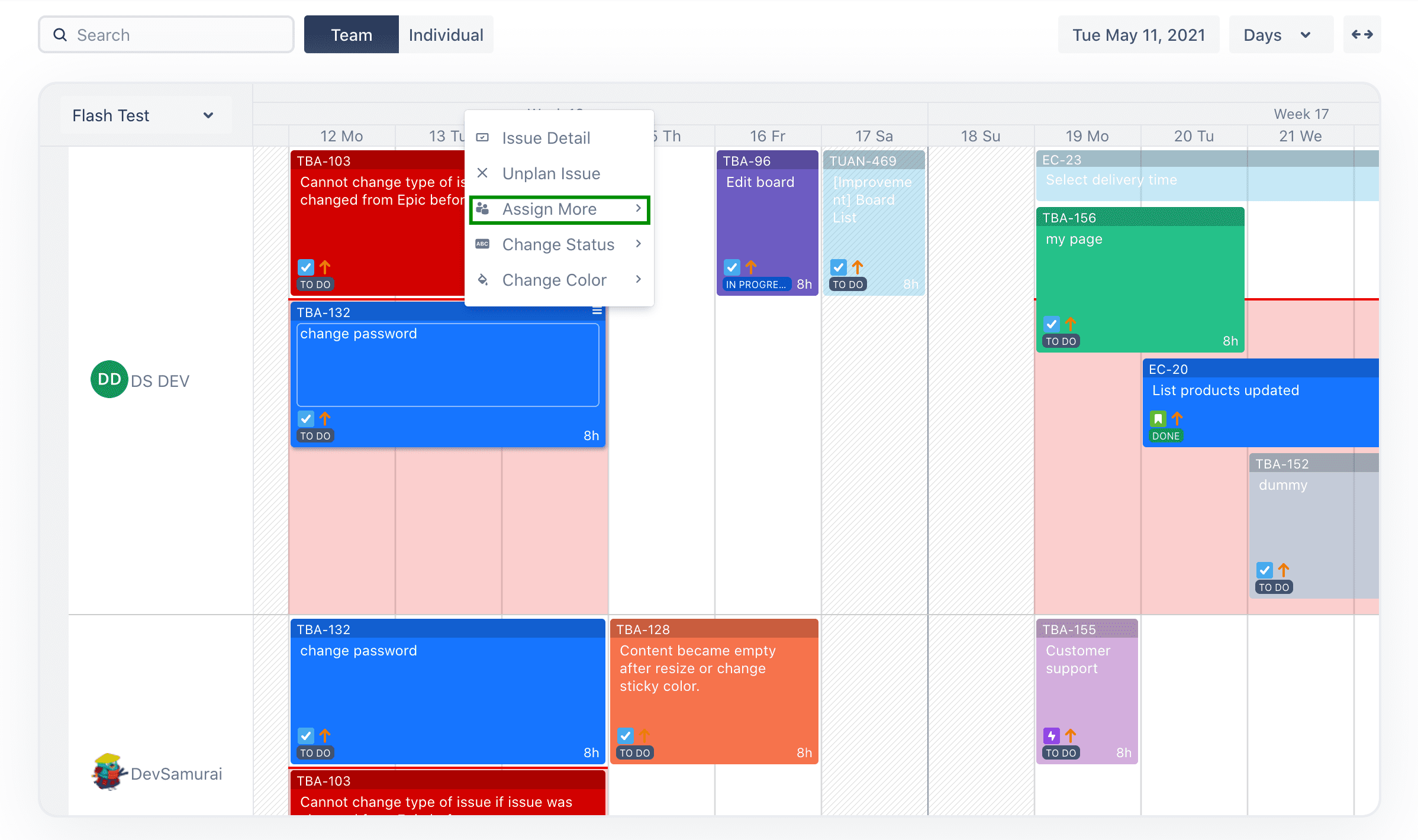Click task checkbox icon on TBA-156 card

click(x=1052, y=324)
